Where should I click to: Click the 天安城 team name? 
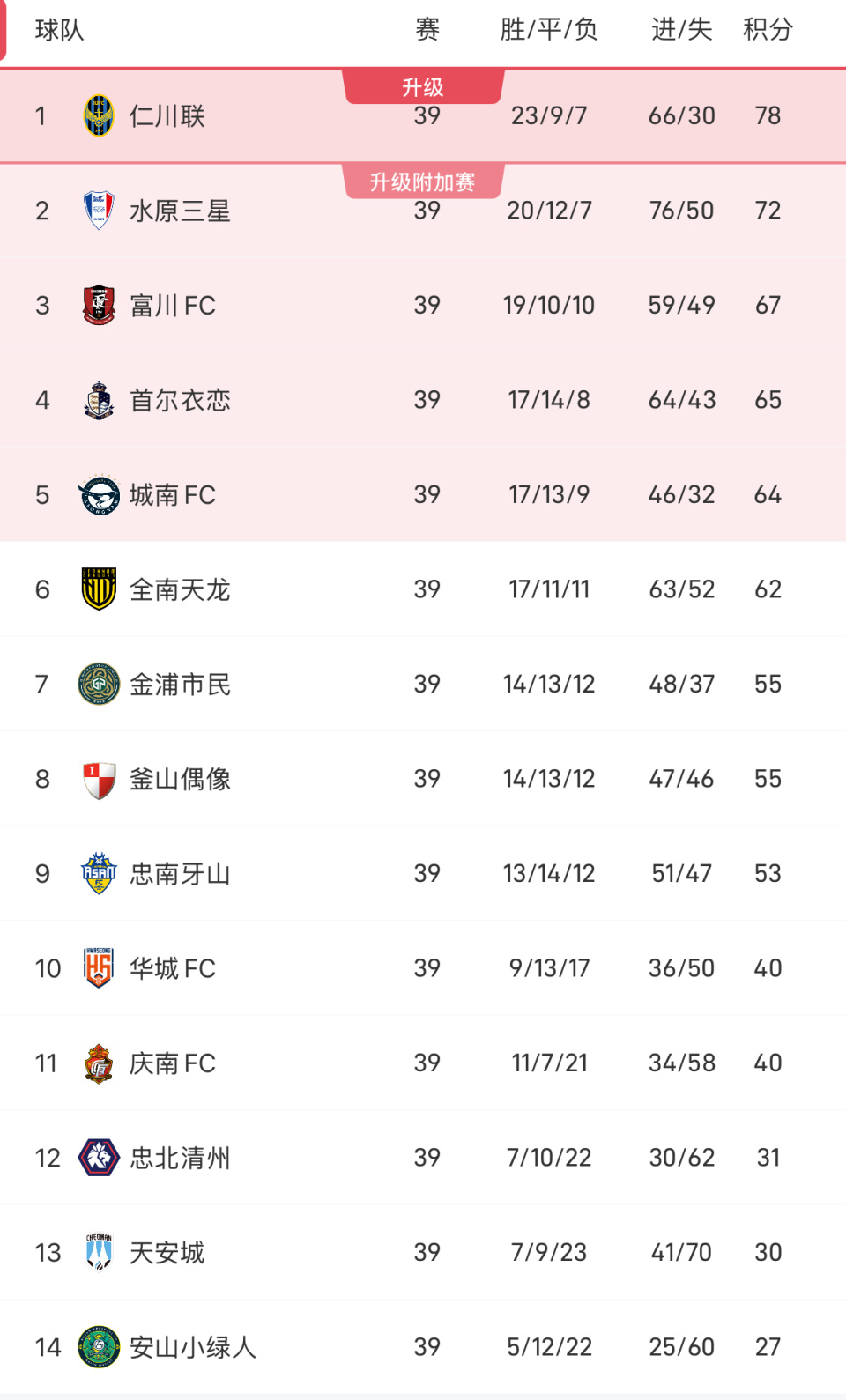(167, 1252)
